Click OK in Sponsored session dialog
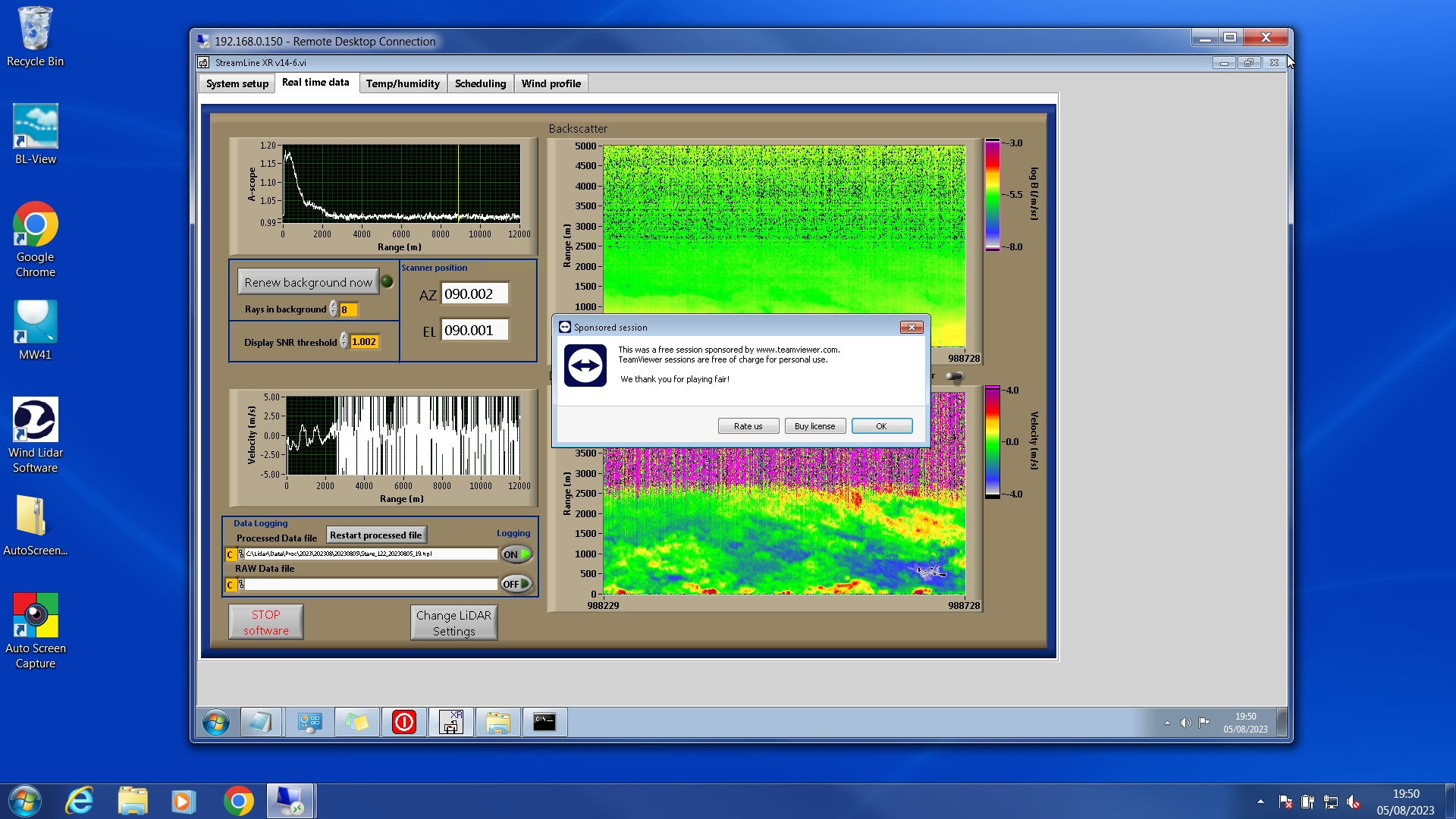 pyautogui.click(x=881, y=426)
